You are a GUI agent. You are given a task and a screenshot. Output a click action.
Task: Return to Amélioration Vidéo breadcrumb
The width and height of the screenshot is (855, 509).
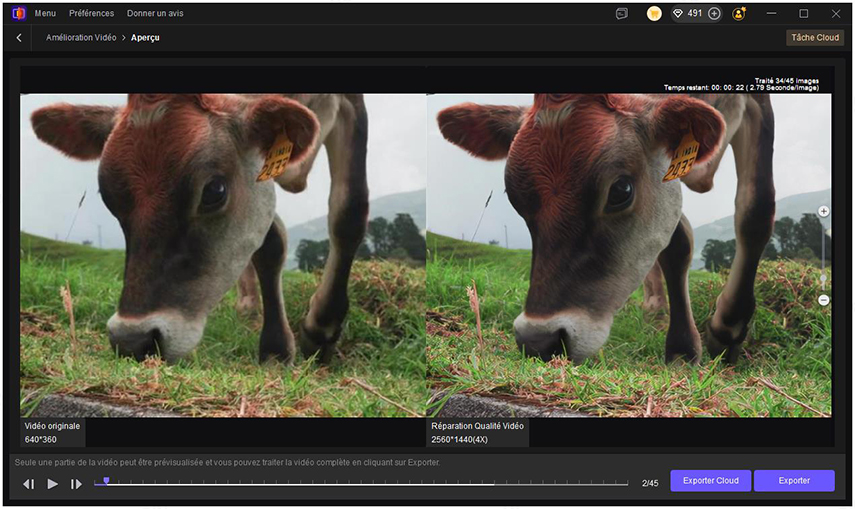click(x=81, y=38)
